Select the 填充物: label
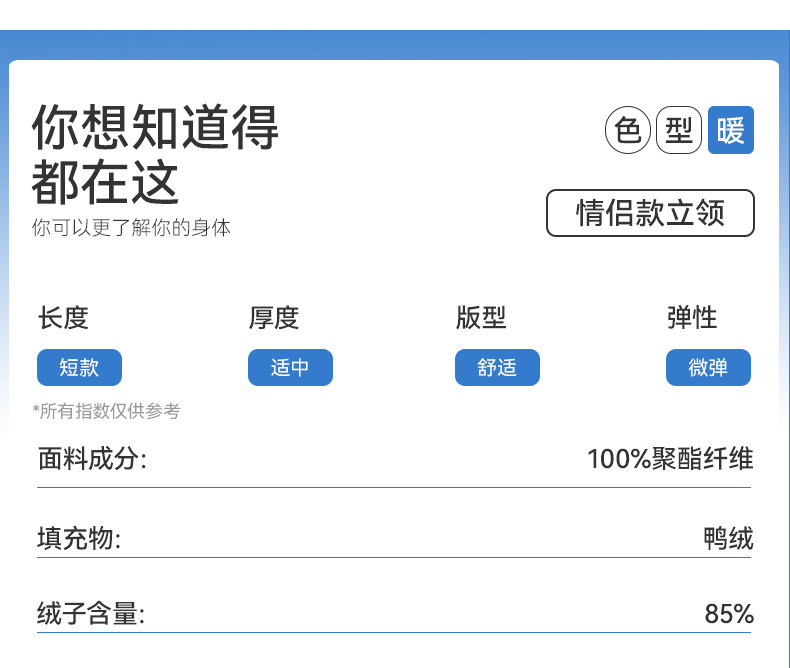 (79, 538)
